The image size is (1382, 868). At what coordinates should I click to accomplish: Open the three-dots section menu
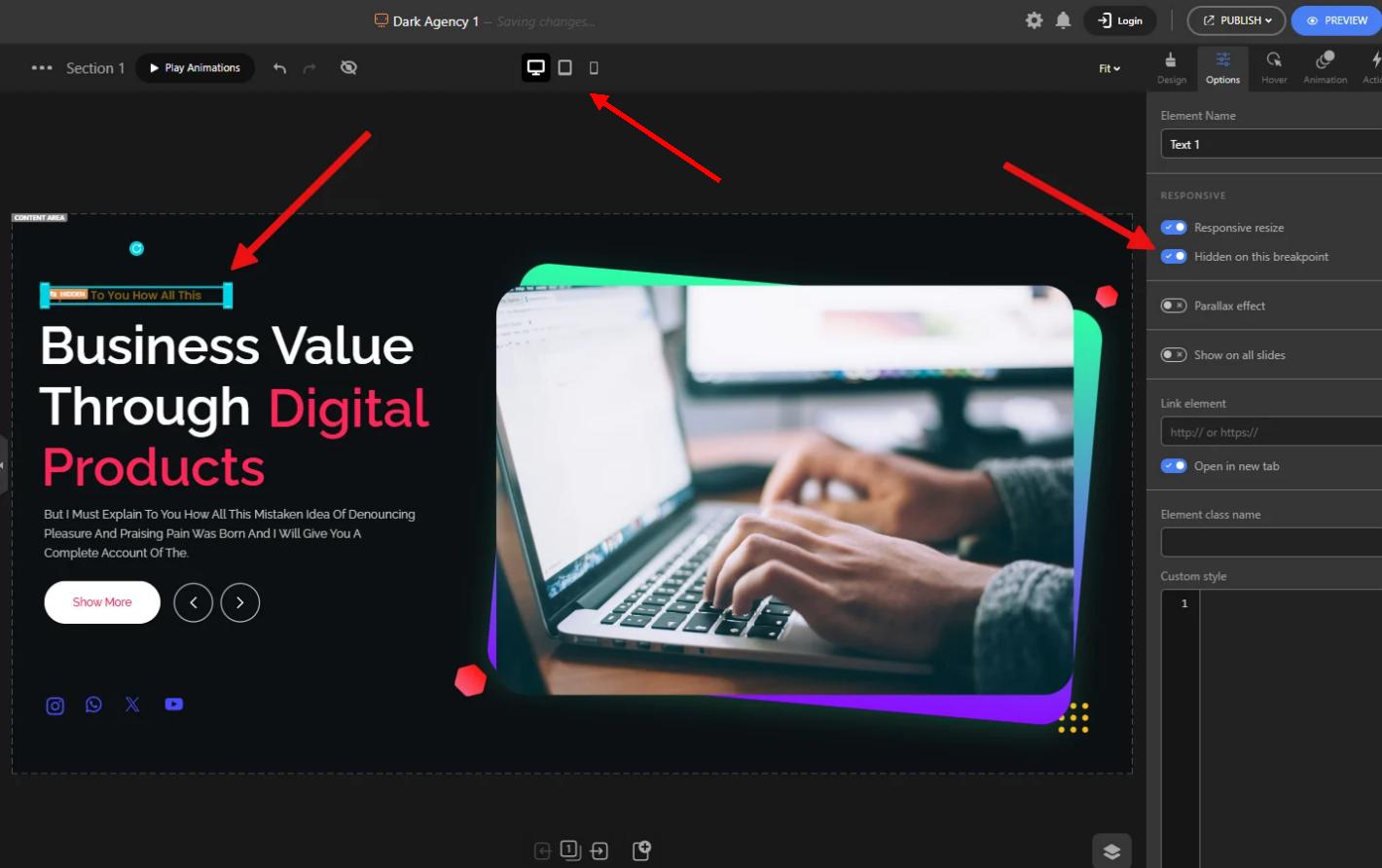tap(42, 68)
